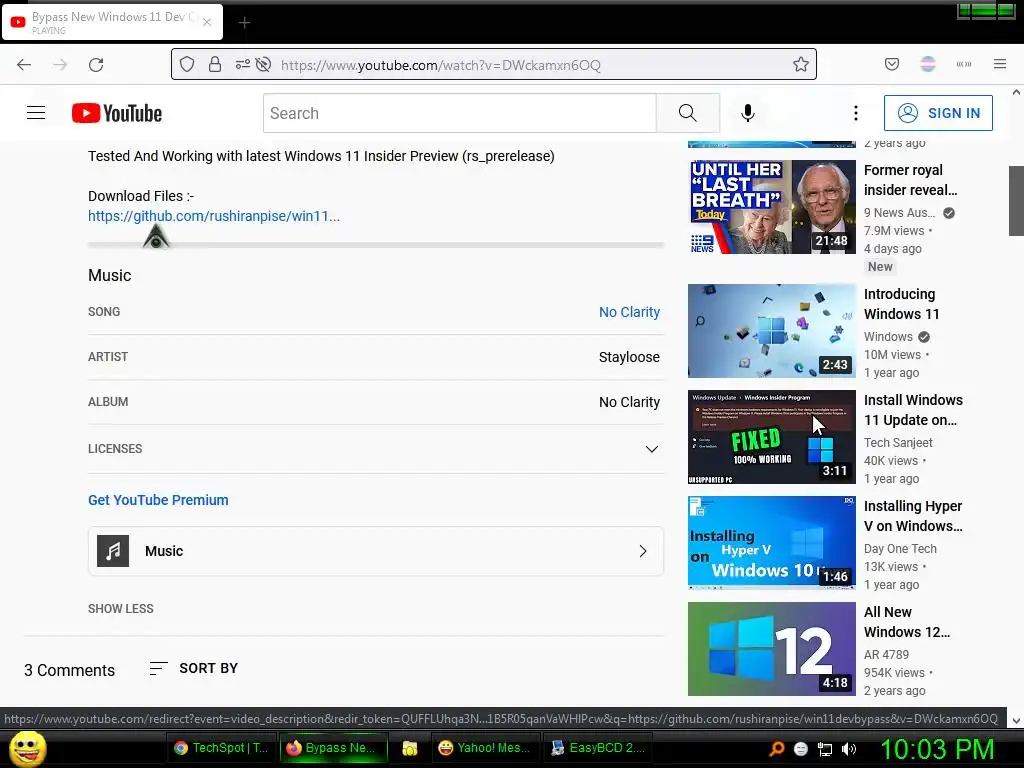Bookmark this page with star icon
Image resolution: width=1024 pixels, height=768 pixels.
[x=801, y=64]
